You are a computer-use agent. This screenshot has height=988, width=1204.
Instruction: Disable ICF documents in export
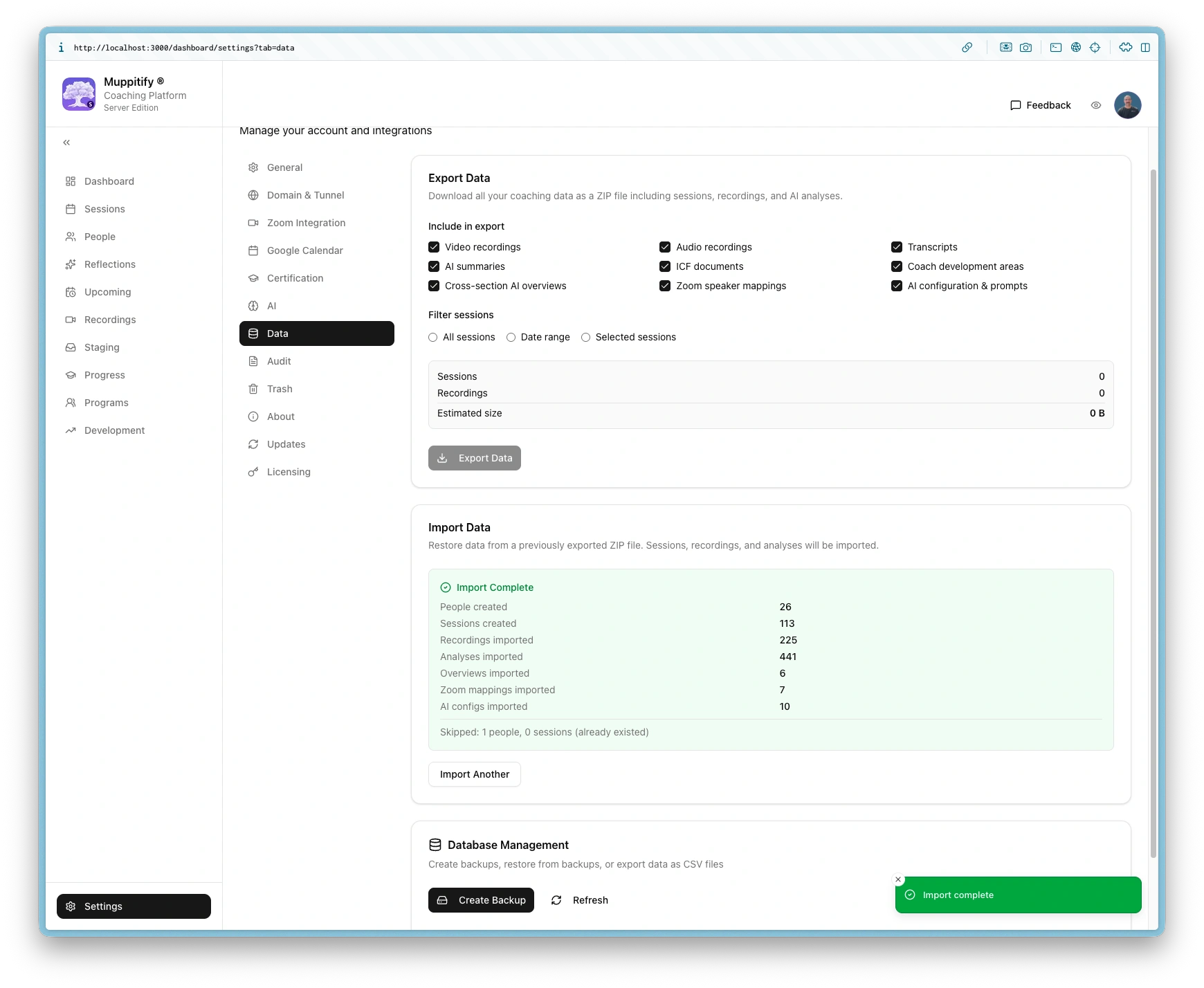pyautogui.click(x=665, y=266)
